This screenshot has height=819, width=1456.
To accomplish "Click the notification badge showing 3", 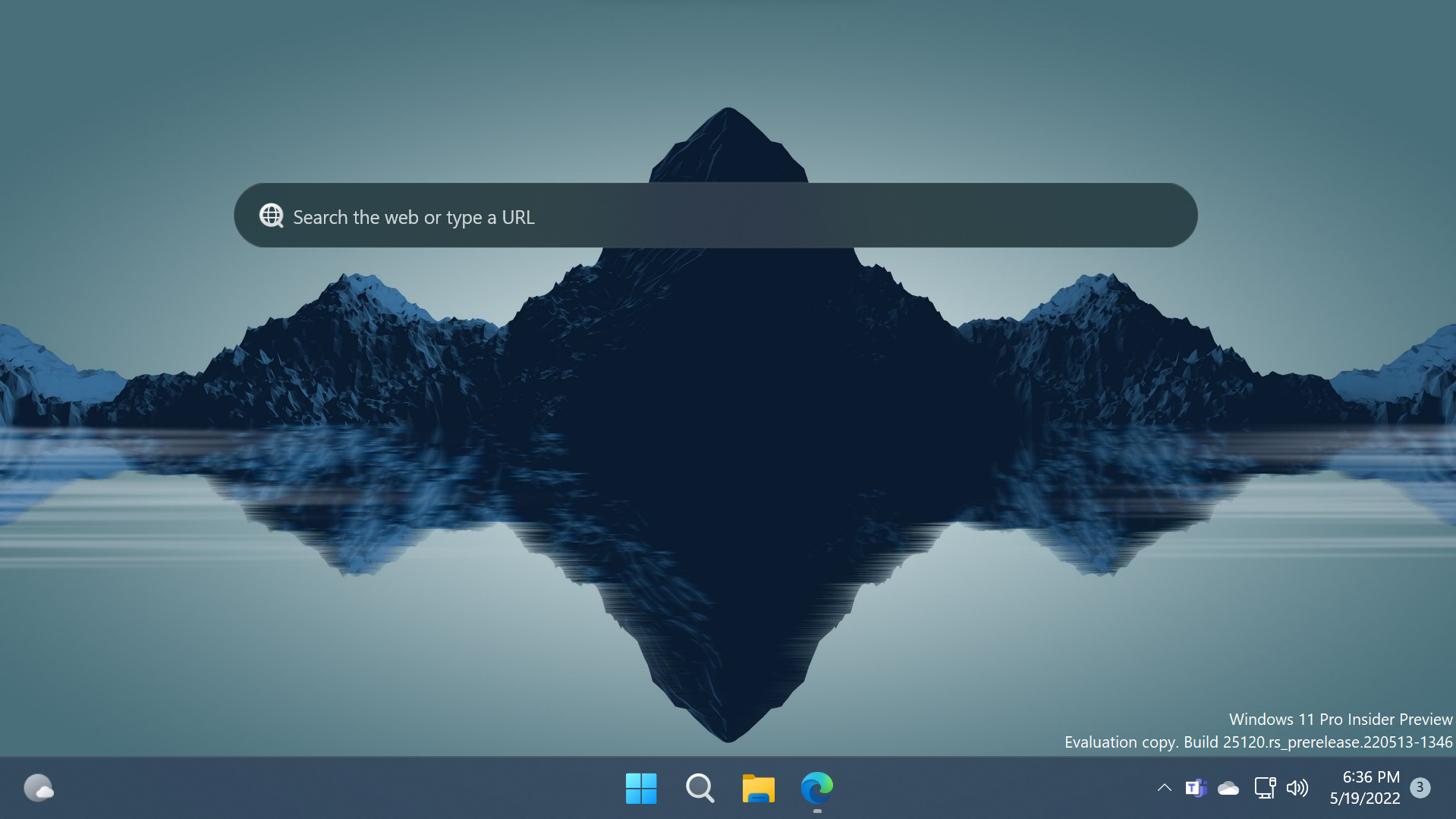I will (x=1420, y=787).
